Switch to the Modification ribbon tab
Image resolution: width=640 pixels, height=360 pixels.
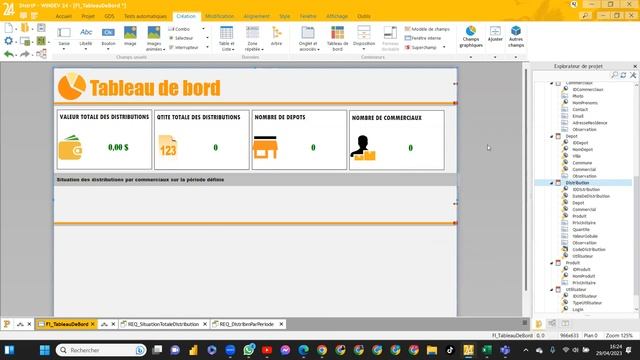point(220,16)
